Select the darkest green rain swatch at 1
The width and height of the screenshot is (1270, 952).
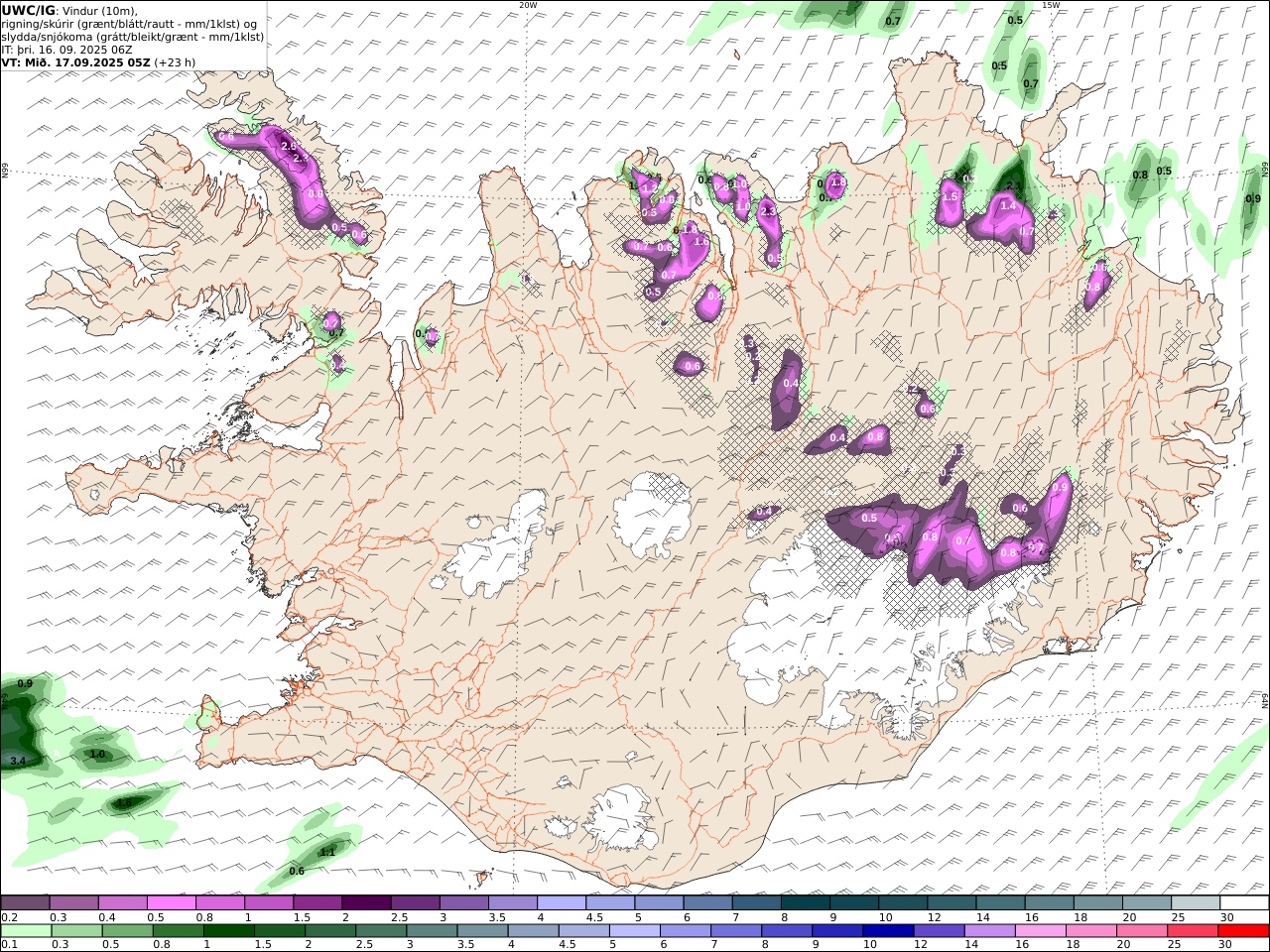[x=228, y=930]
